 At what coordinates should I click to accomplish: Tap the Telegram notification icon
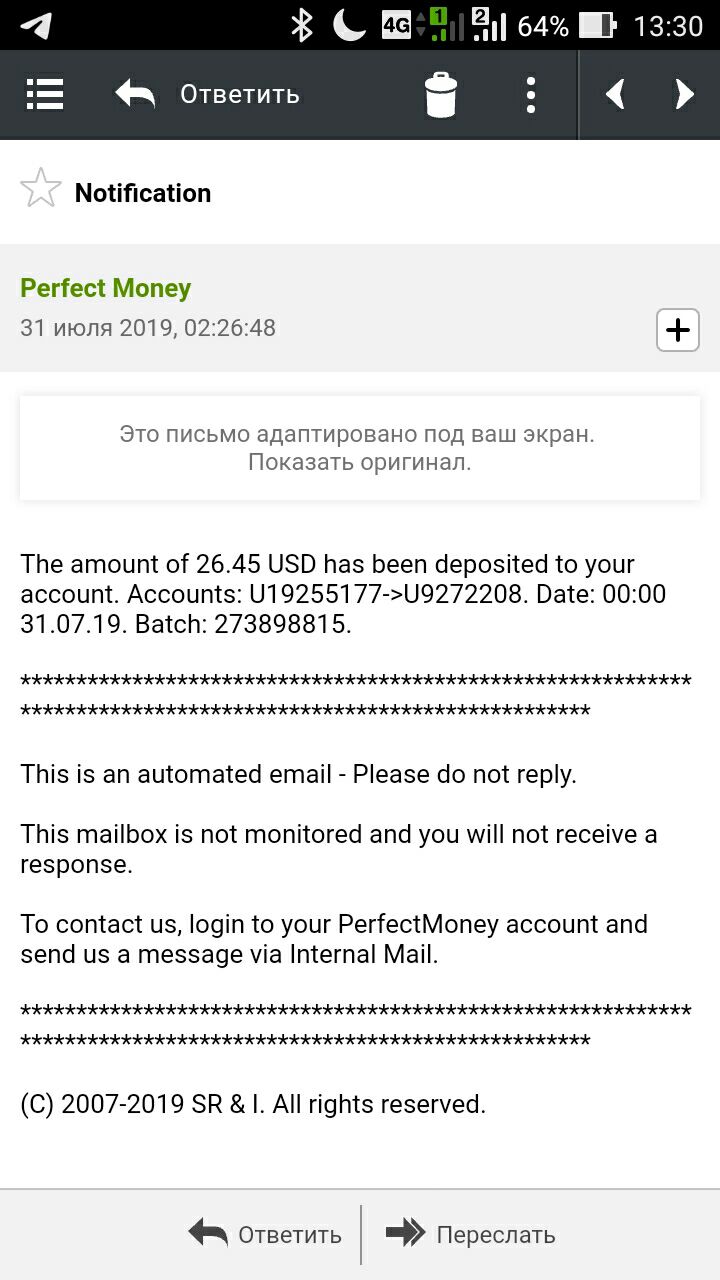tap(36, 25)
